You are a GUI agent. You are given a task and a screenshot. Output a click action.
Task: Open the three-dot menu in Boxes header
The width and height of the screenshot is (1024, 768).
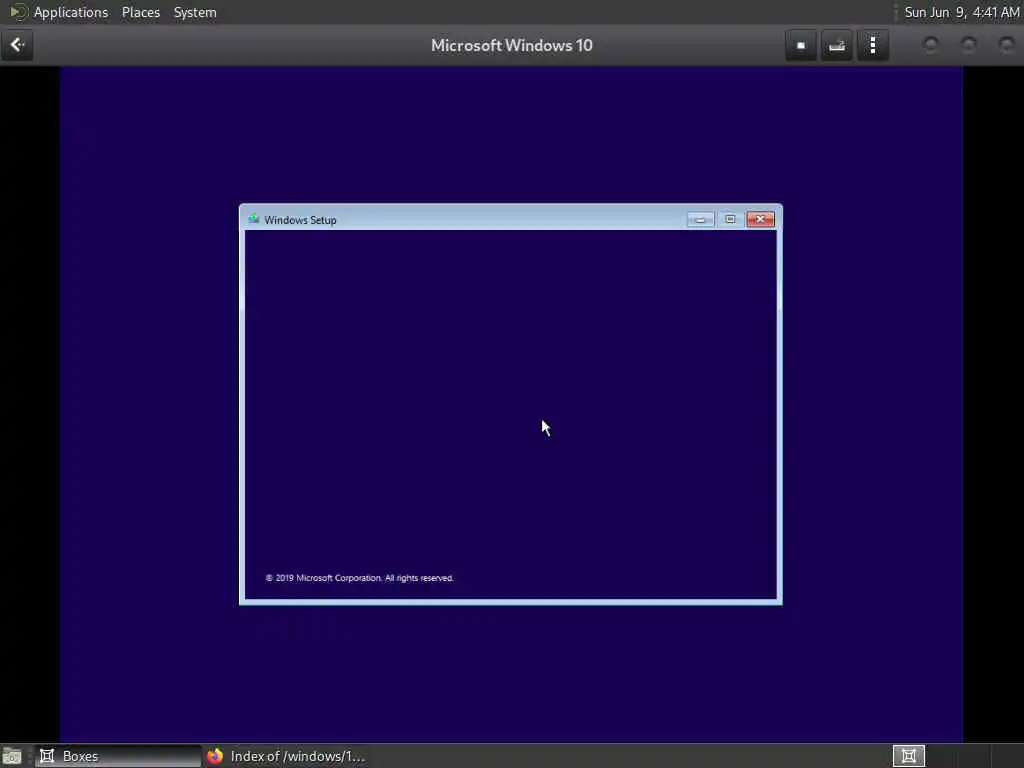click(872, 45)
